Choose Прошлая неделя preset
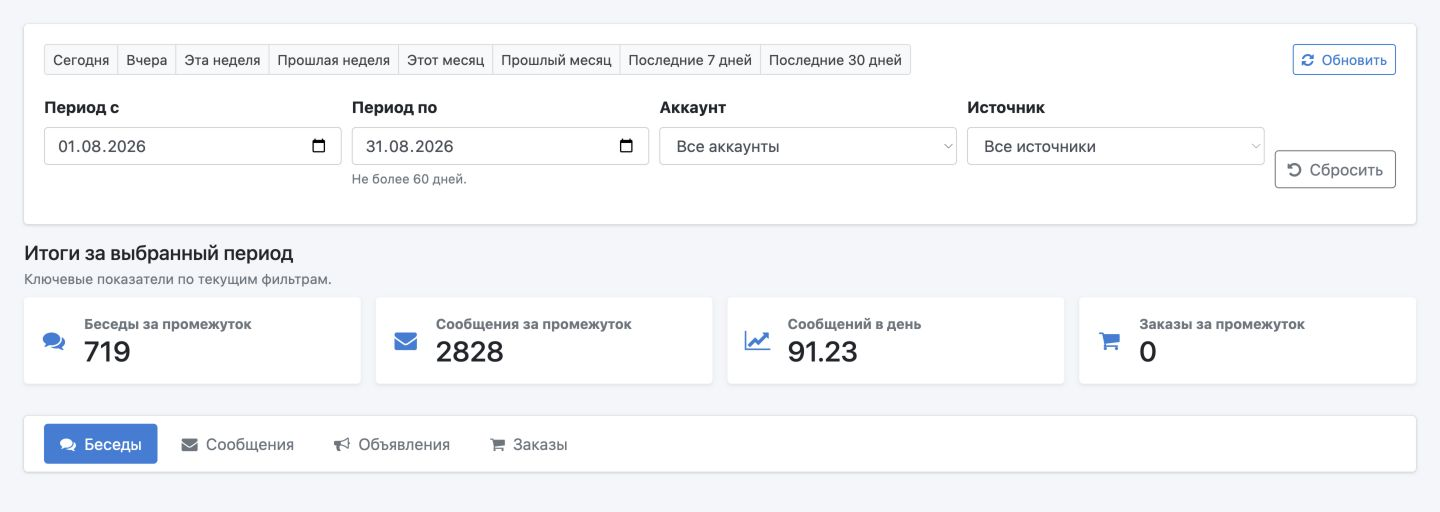 333,60
